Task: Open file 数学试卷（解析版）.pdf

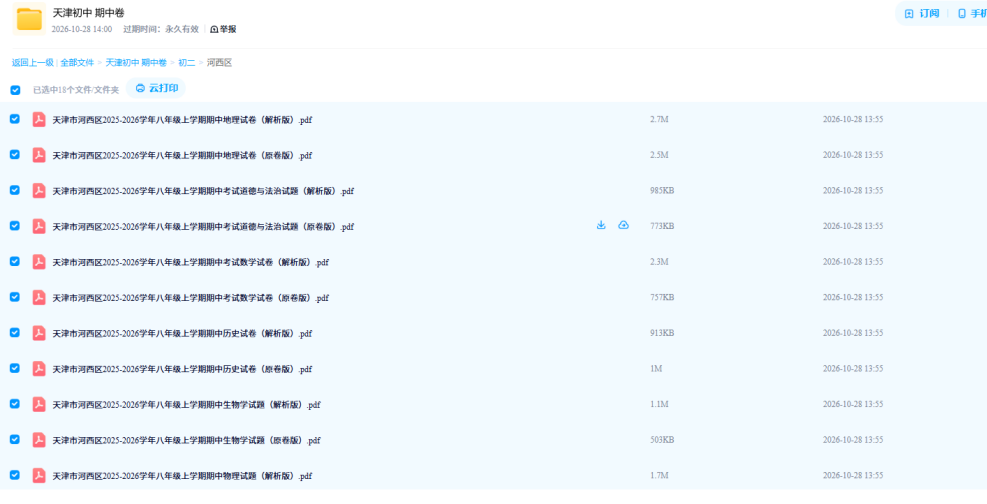Action: pos(191,262)
